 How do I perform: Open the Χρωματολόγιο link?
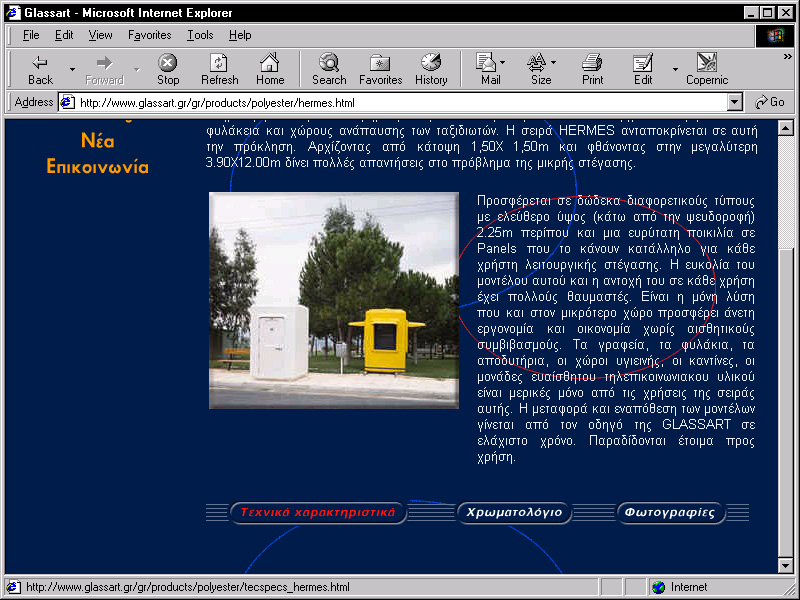pyautogui.click(x=514, y=512)
